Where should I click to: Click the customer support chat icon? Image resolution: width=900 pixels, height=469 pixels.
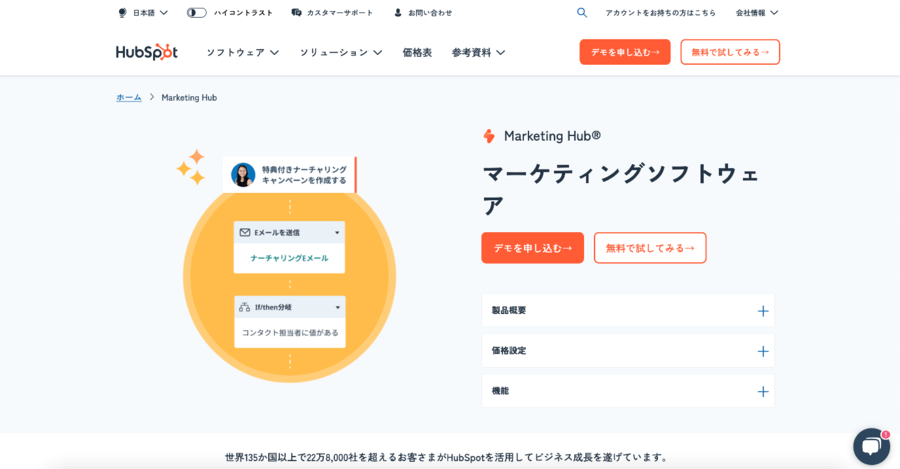296,13
